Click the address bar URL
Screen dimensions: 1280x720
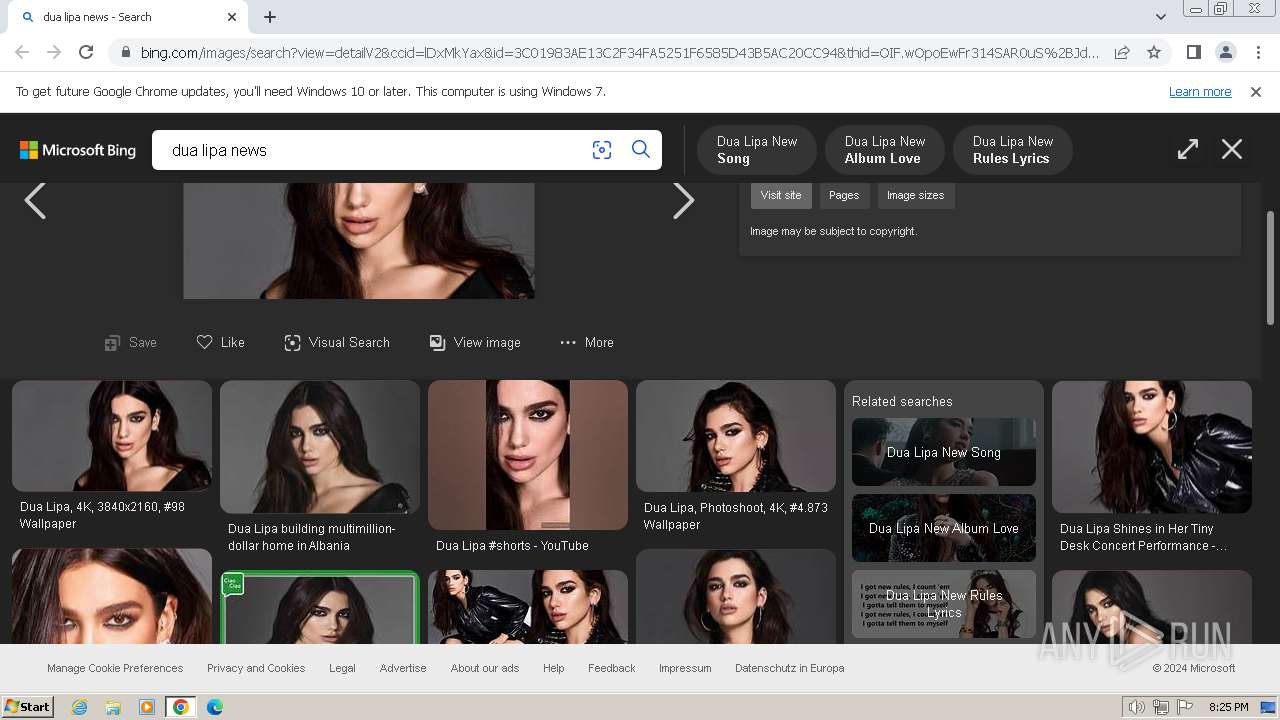619,52
